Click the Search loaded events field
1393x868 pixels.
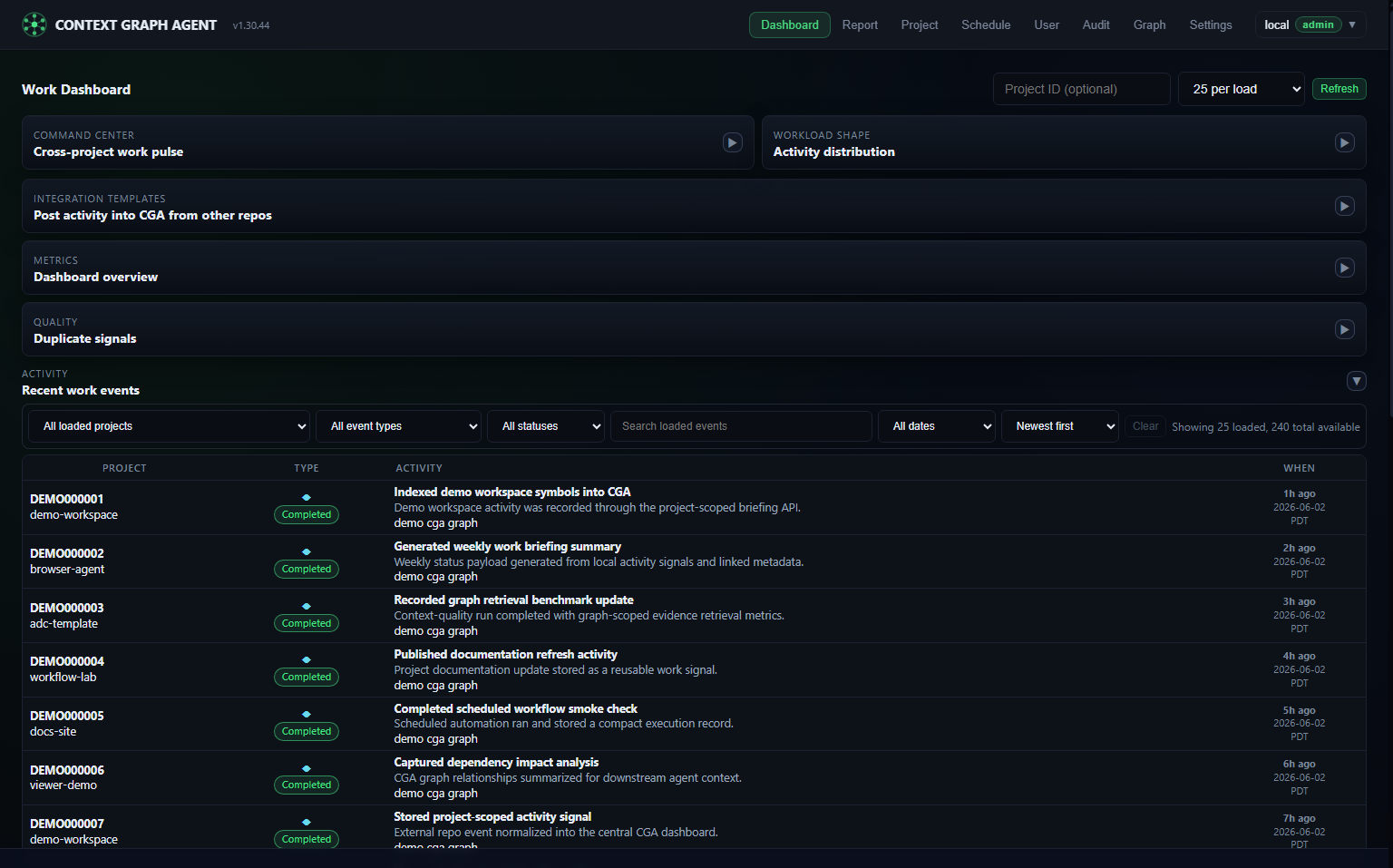741,426
